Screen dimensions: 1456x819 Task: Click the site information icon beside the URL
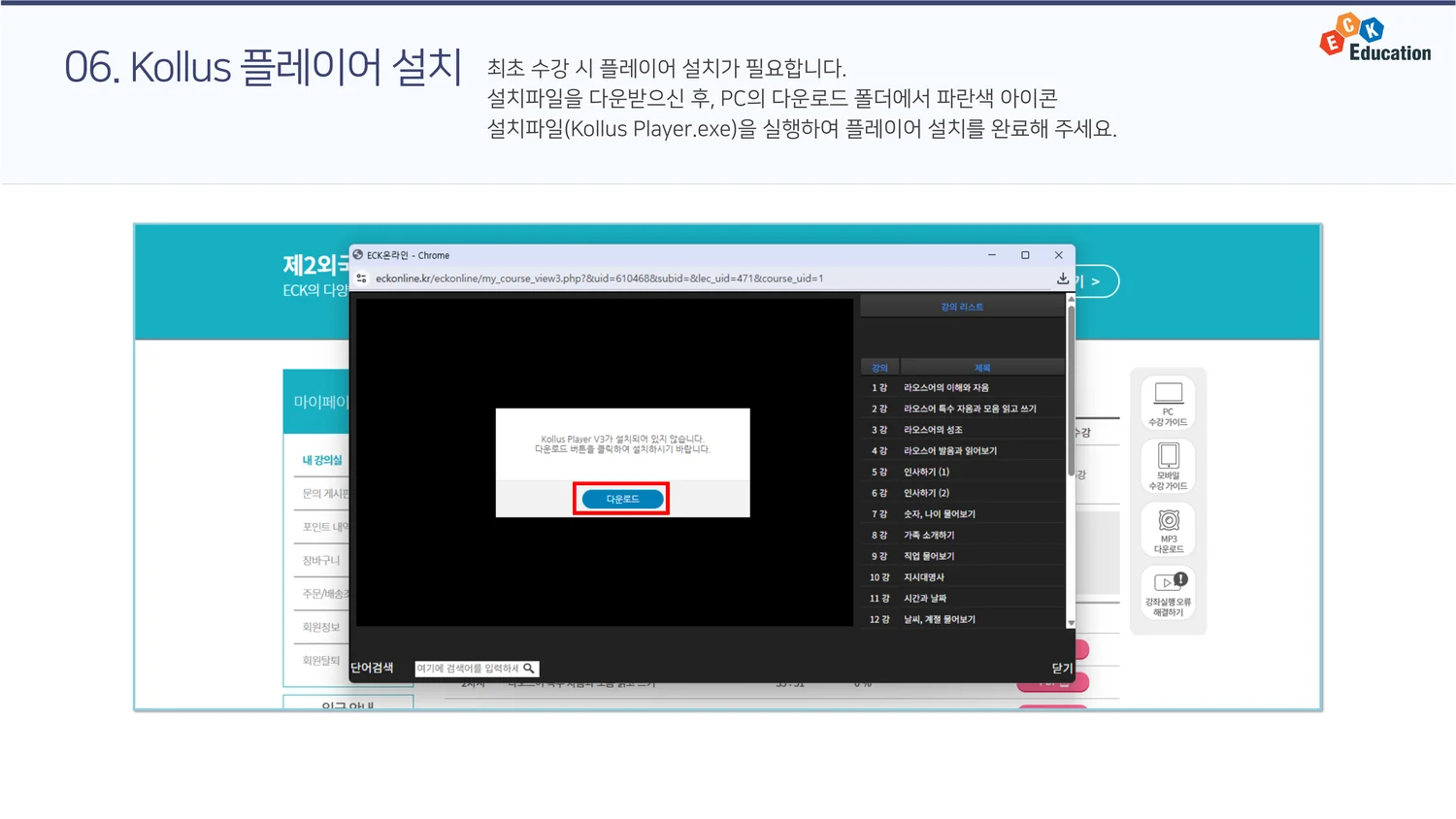pyautogui.click(x=362, y=278)
